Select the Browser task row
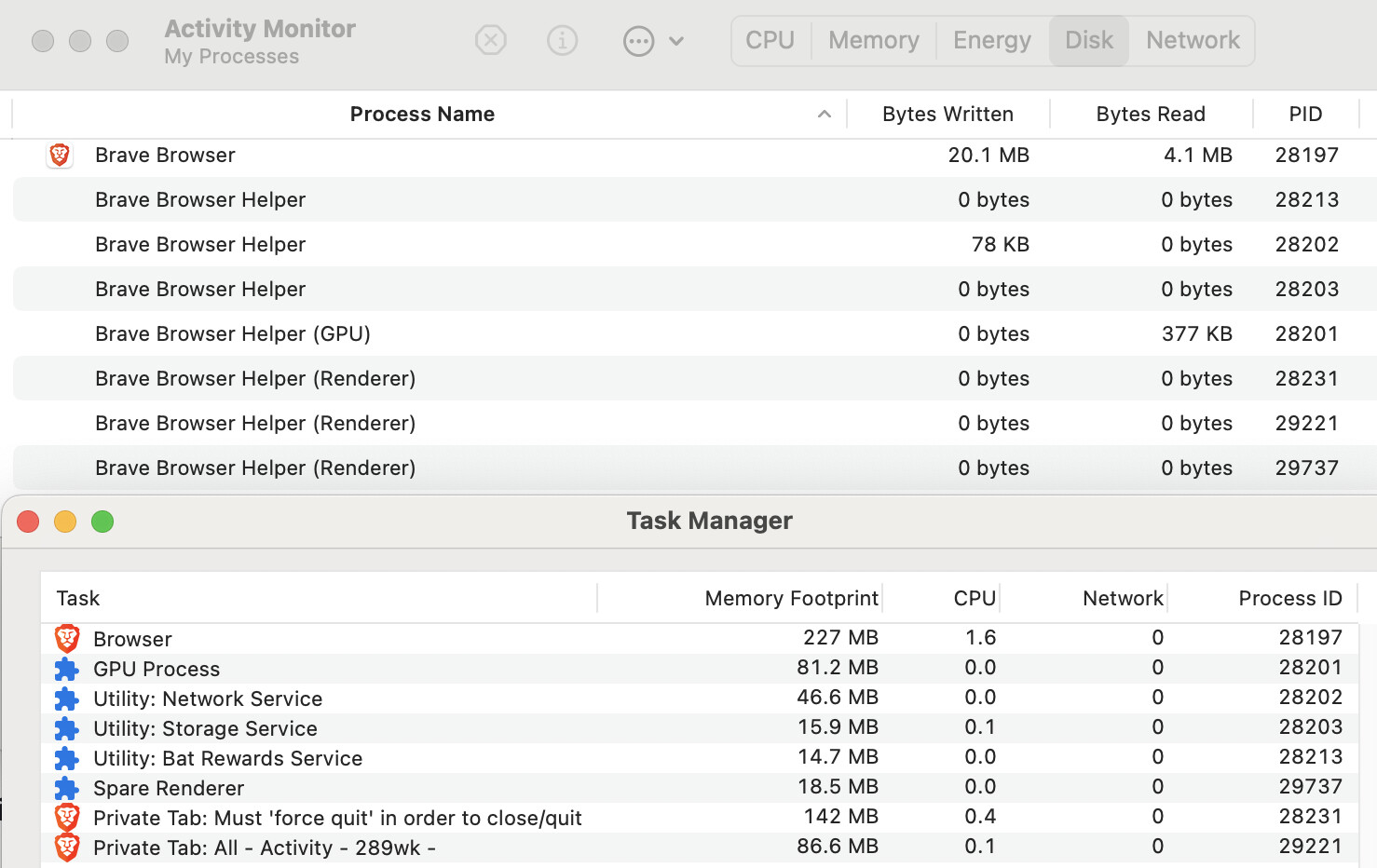Screen dimensions: 1377x868 point(700,638)
